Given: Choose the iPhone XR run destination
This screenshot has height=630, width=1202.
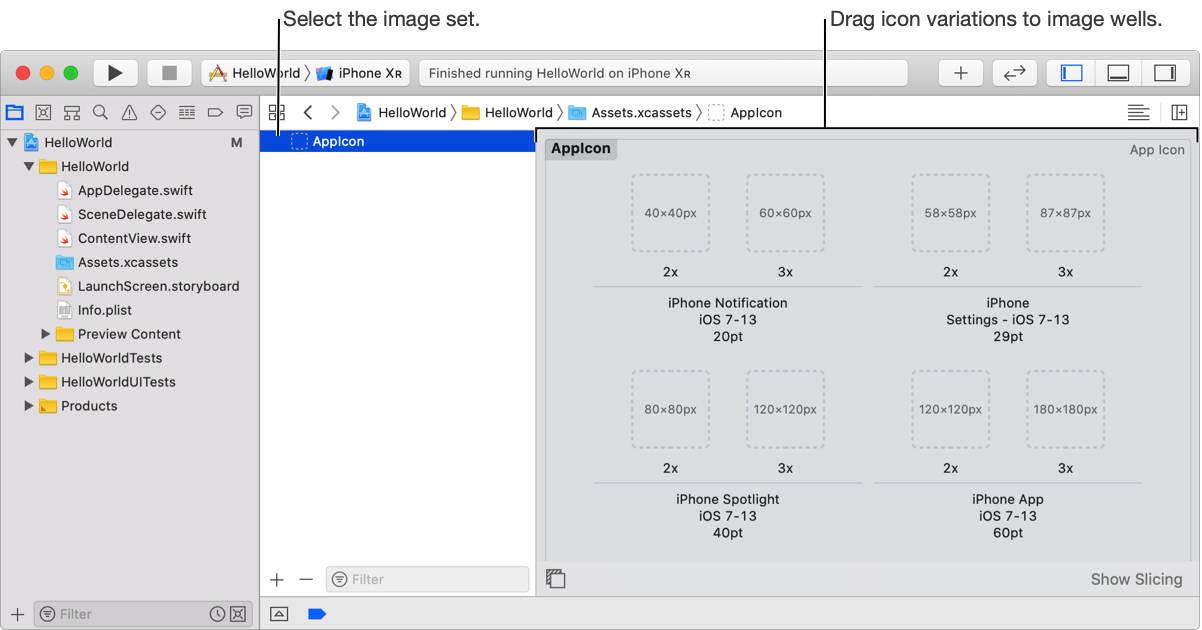Looking at the screenshot, I should coord(358,73).
